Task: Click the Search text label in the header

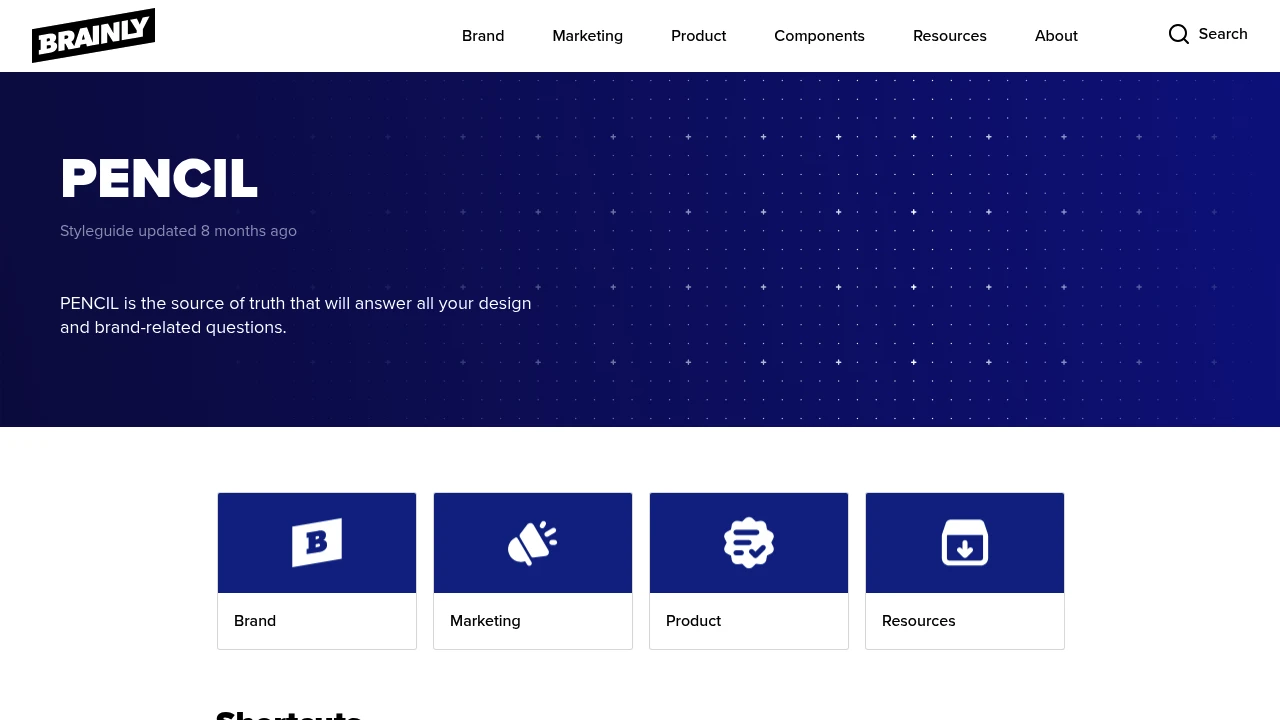Action: 1223,34
